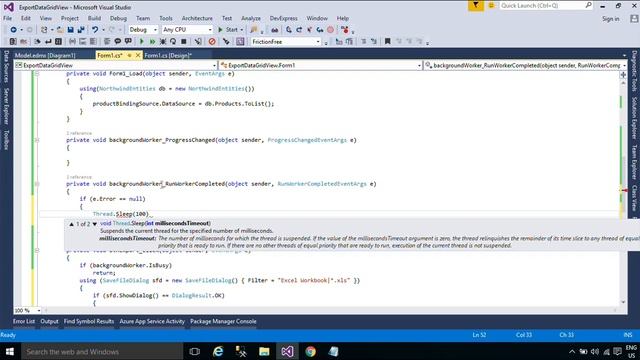
Task: Click the account avatar icon beside Sign in
Action: click(x=634, y=19)
